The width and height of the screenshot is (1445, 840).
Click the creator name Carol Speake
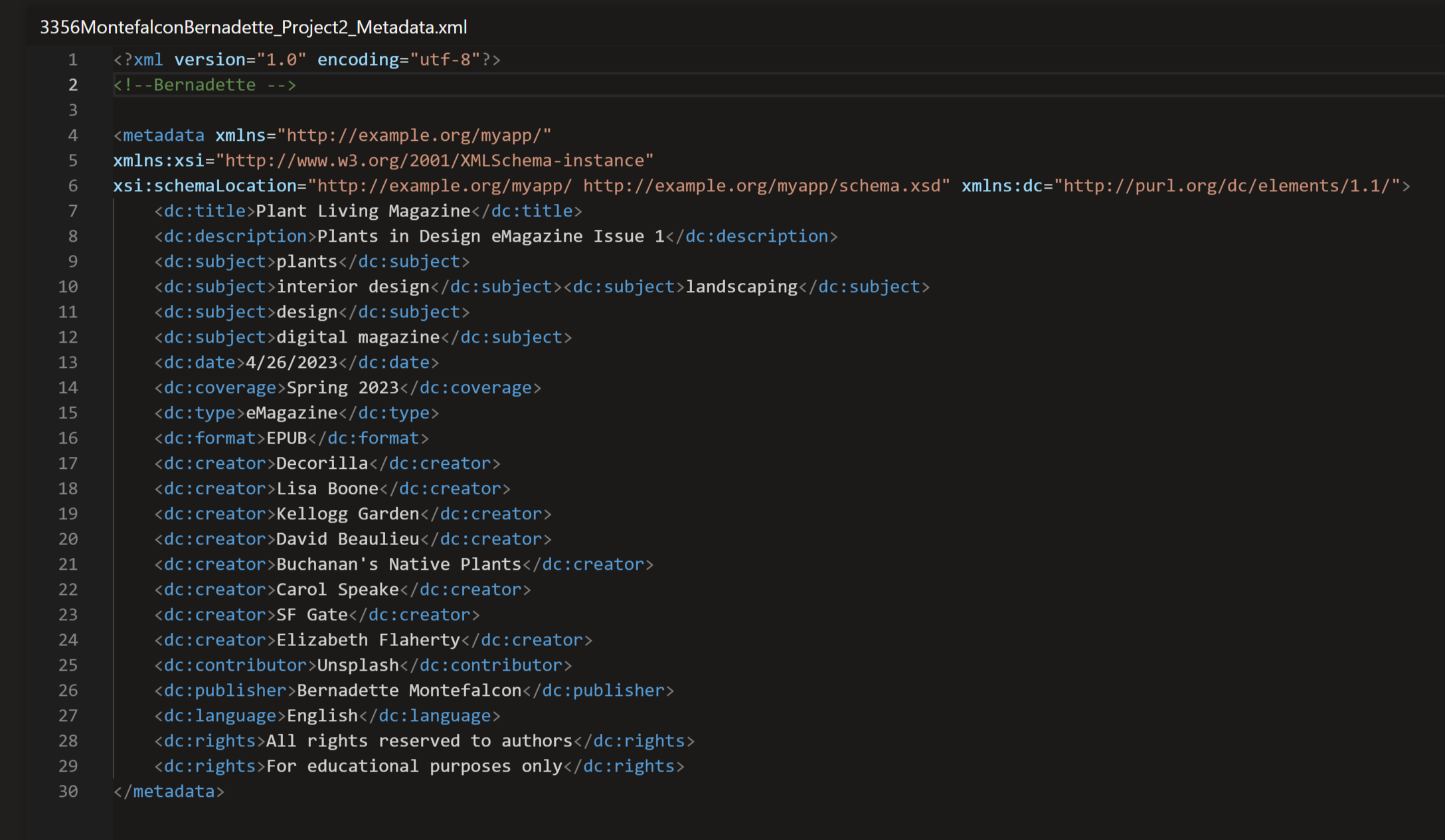pyautogui.click(x=337, y=590)
